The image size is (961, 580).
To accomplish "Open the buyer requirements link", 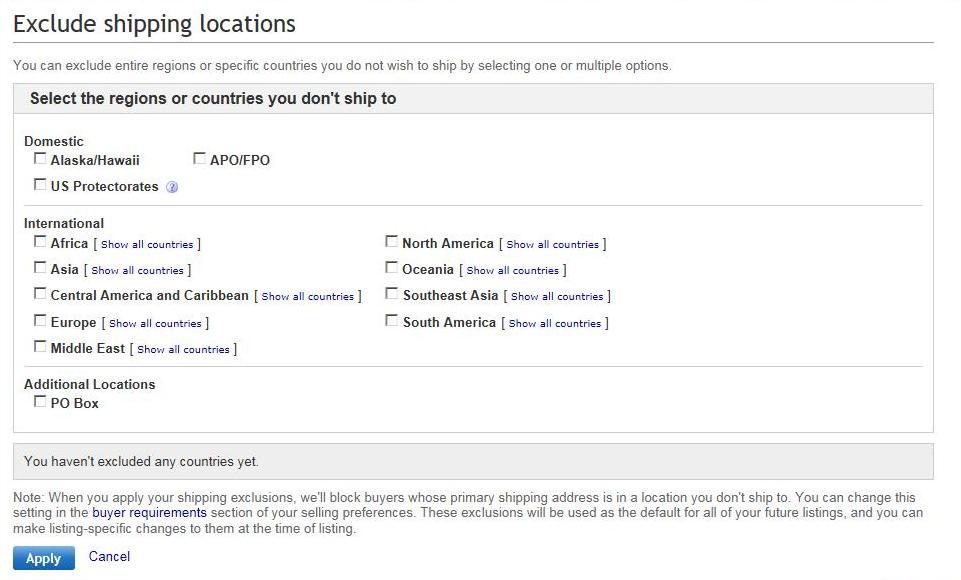I will [149, 513].
